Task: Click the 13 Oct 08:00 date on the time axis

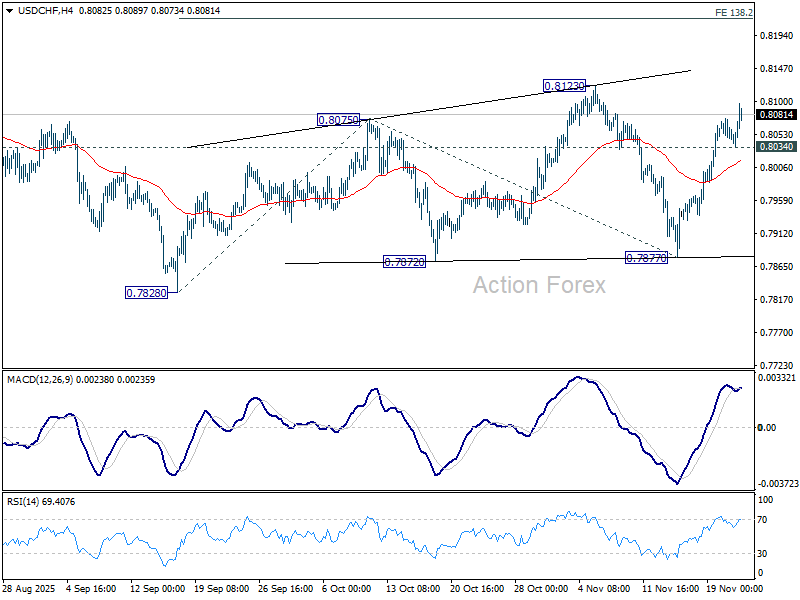Action: (411, 590)
